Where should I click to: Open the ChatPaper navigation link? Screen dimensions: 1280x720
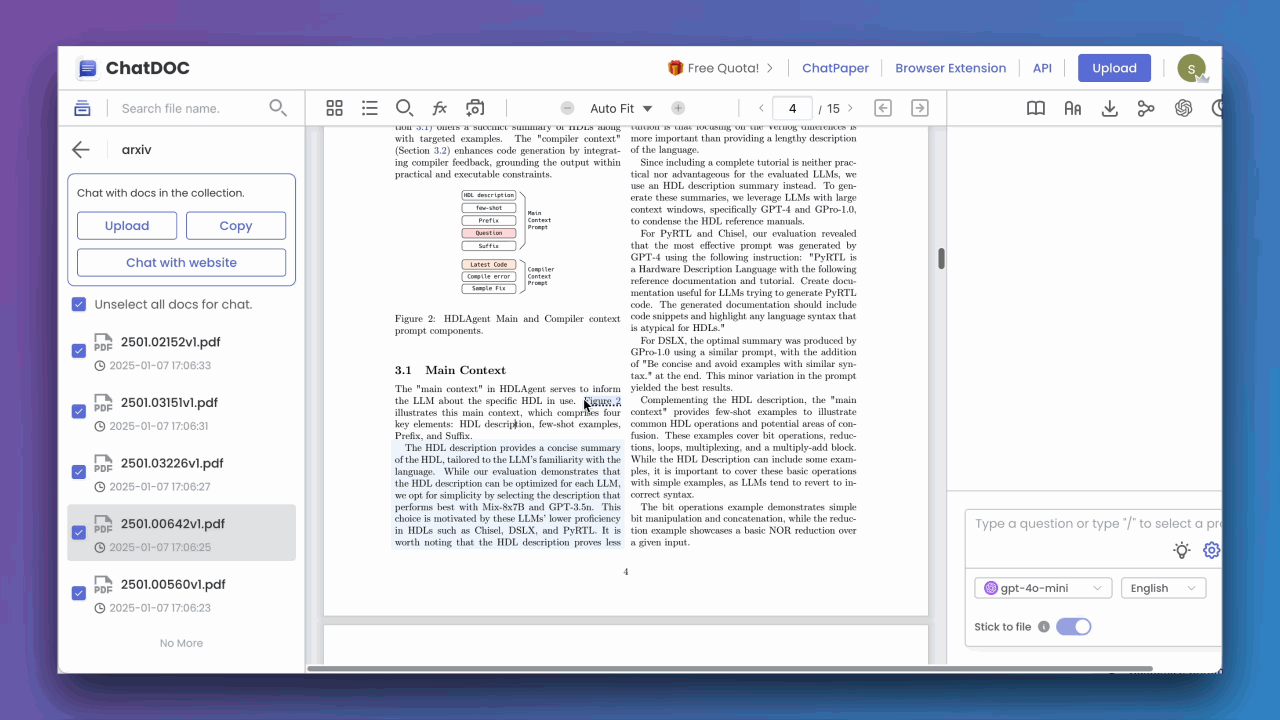(835, 68)
